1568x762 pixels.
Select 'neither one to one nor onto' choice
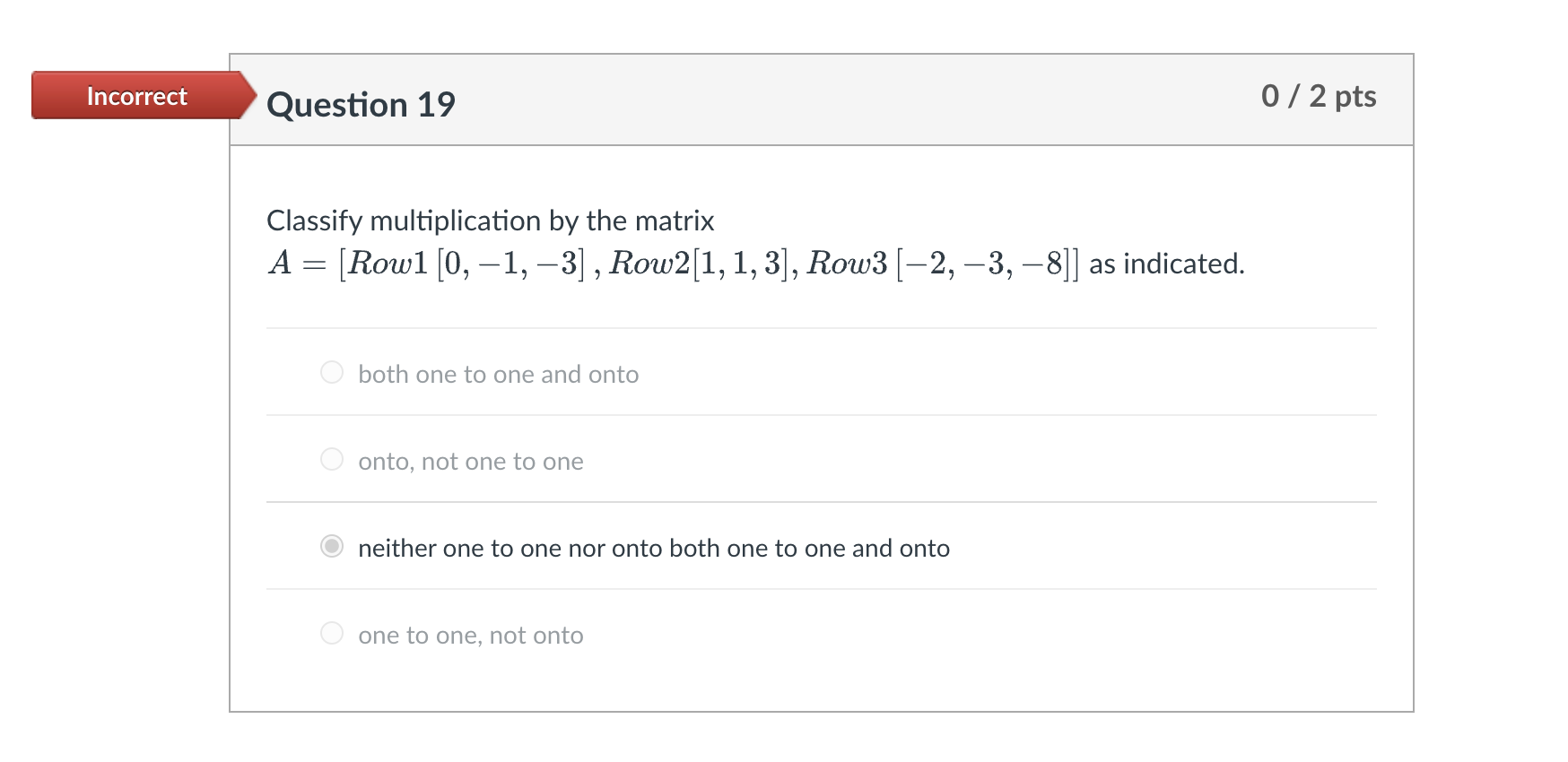[653, 548]
